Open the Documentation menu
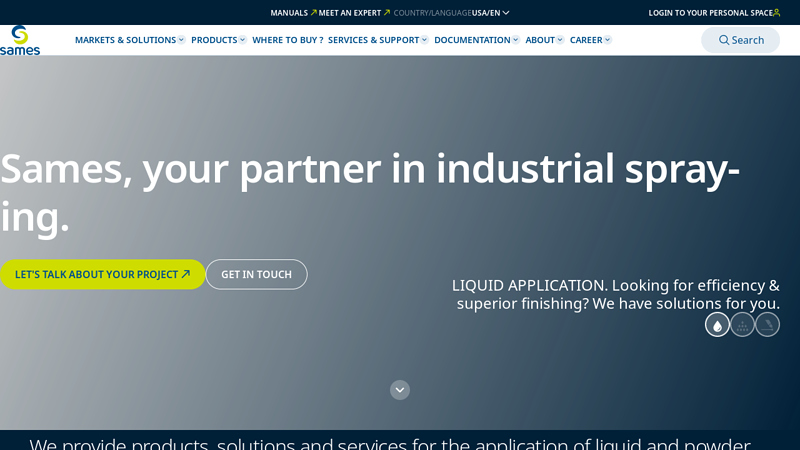 [x=476, y=40]
